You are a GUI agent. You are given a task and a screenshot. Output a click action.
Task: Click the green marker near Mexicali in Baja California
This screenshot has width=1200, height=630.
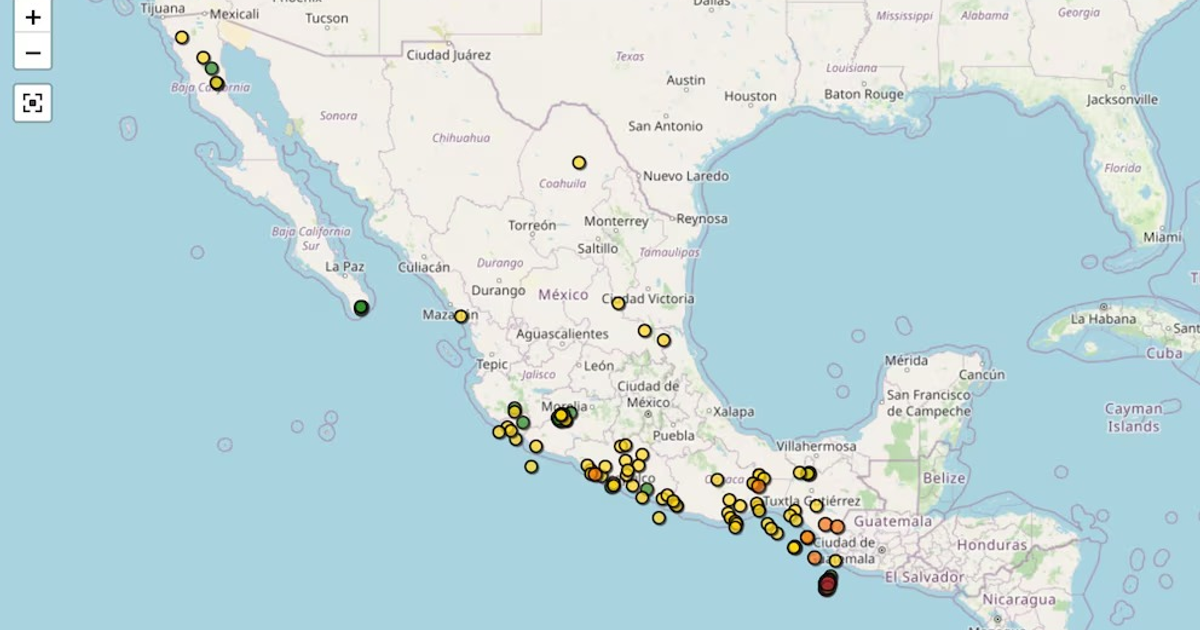[x=210, y=69]
